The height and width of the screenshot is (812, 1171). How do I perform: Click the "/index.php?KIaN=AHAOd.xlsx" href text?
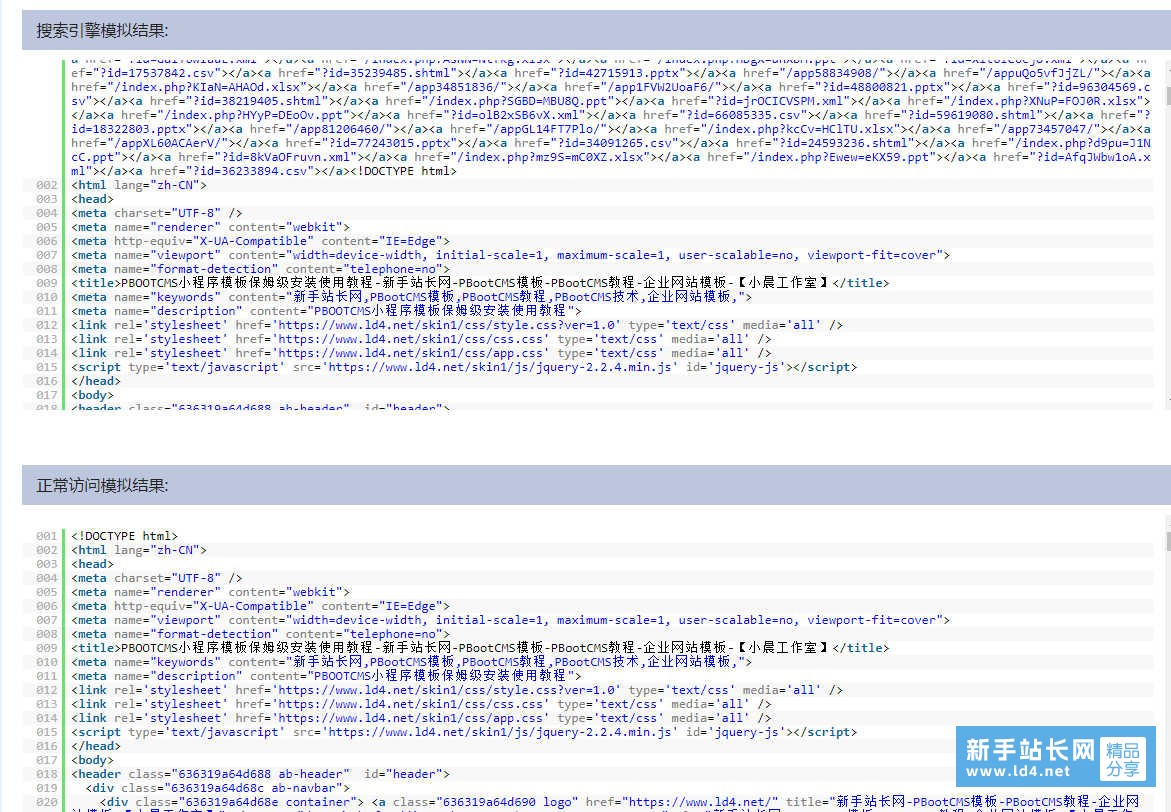(208, 87)
